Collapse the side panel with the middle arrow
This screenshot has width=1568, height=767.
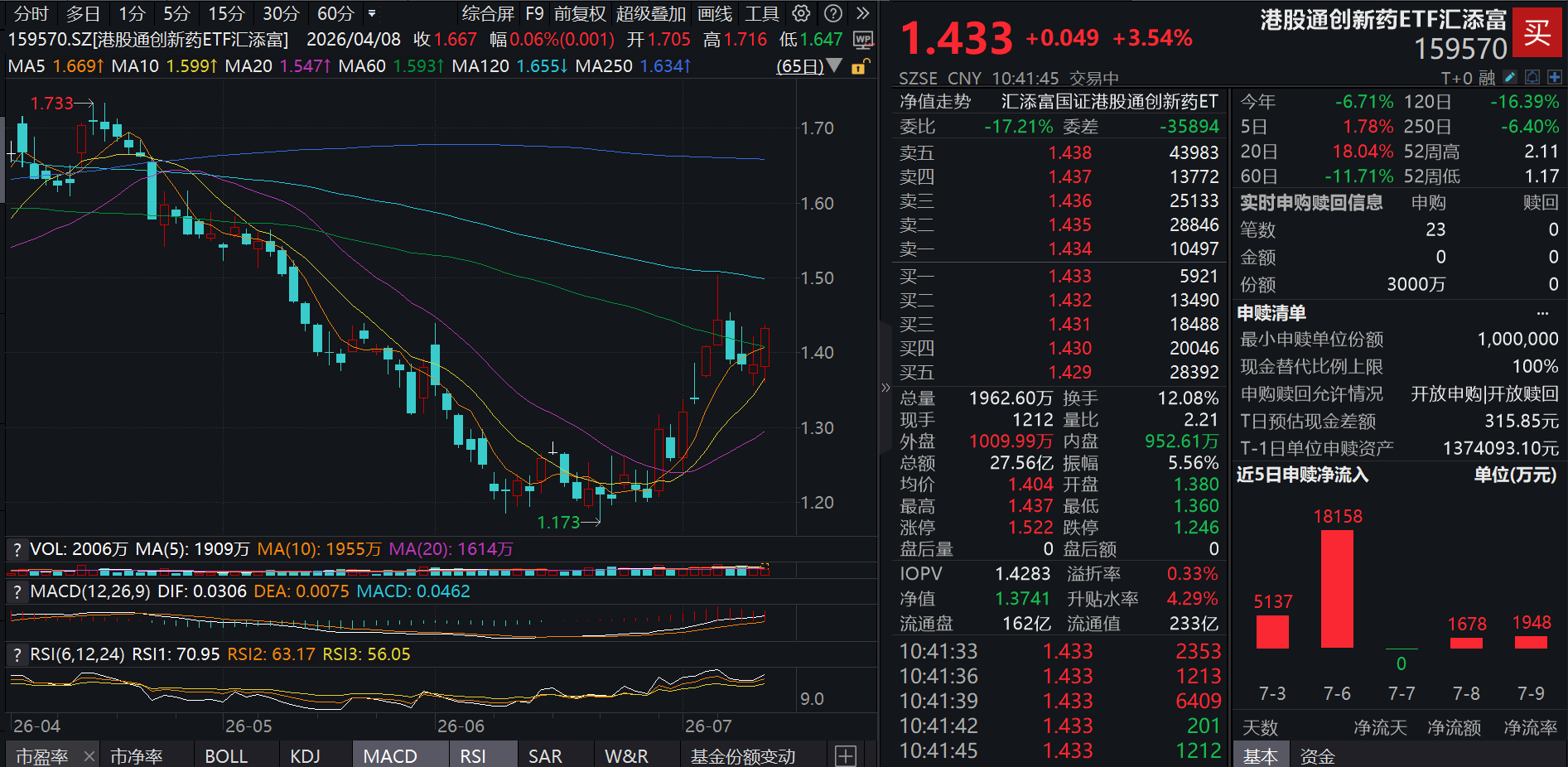885,387
